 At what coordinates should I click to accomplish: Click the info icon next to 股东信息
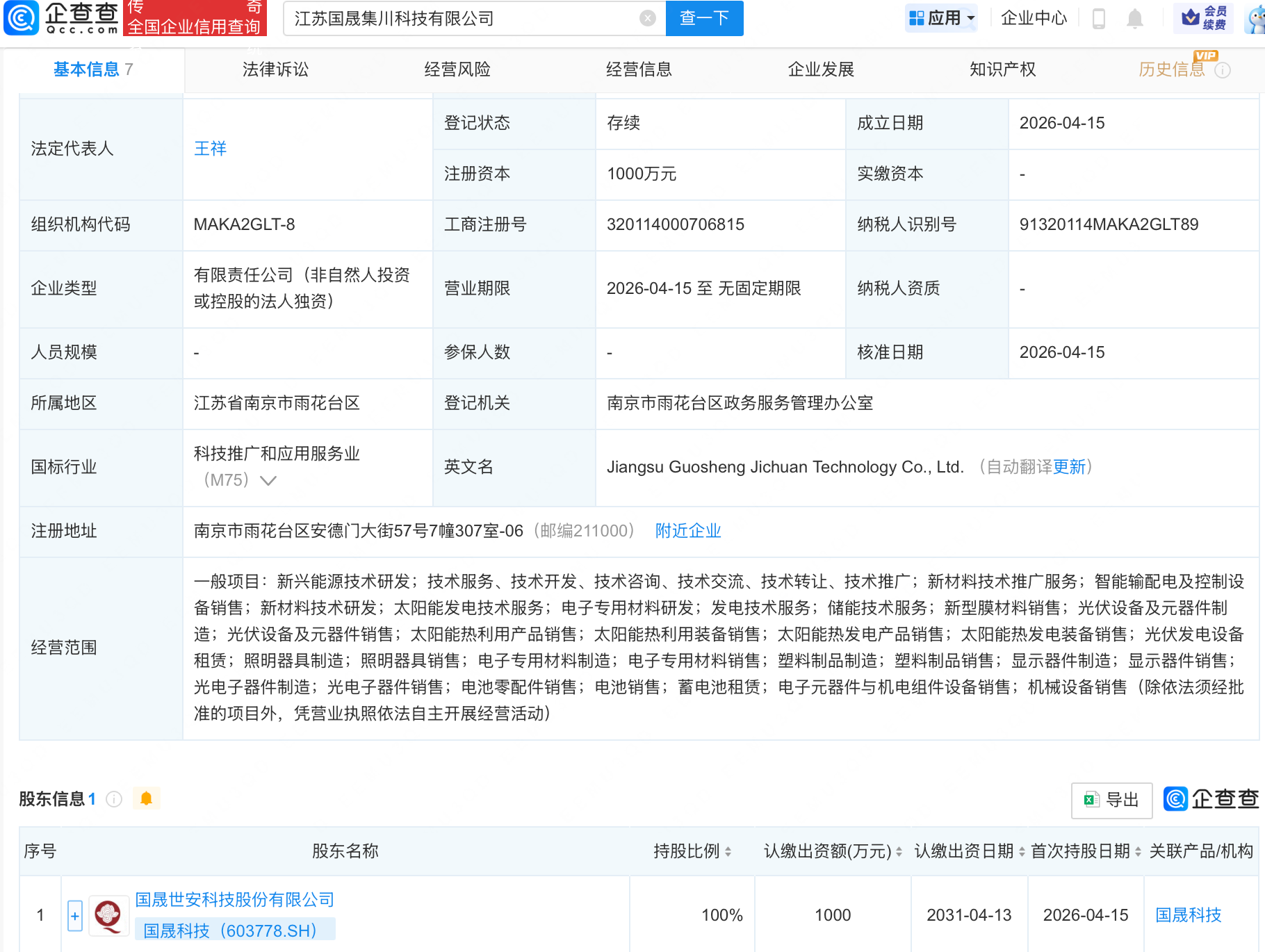tap(113, 799)
